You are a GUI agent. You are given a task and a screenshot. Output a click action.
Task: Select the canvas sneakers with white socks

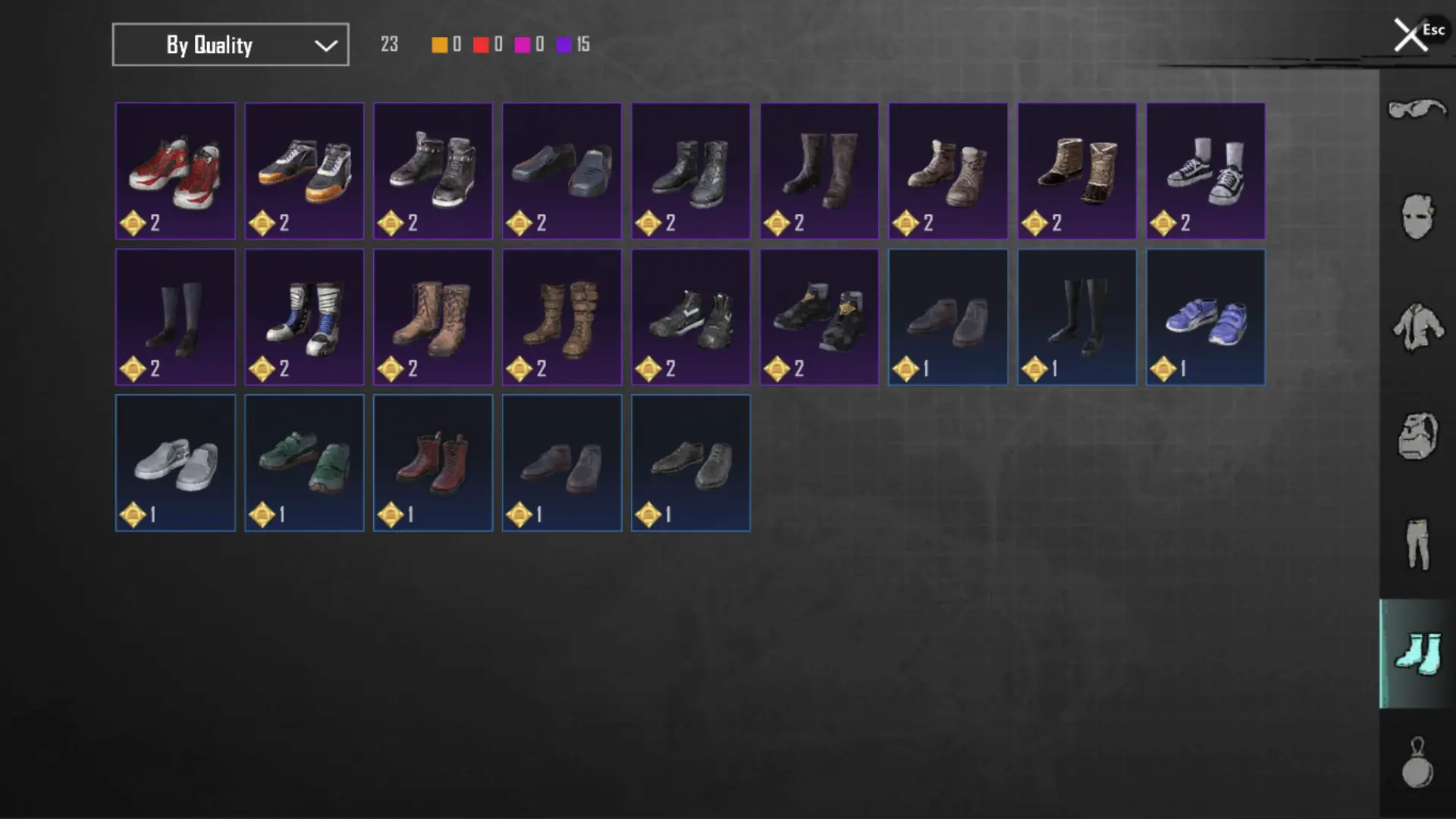tap(1206, 171)
